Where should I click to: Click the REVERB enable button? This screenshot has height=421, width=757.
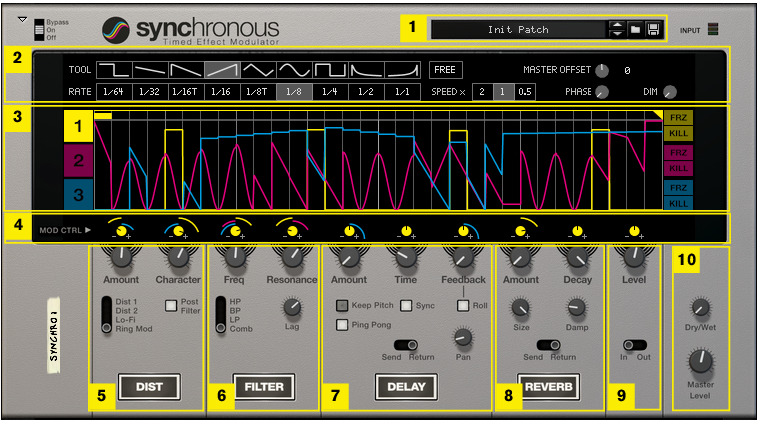(x=547, y=384)
